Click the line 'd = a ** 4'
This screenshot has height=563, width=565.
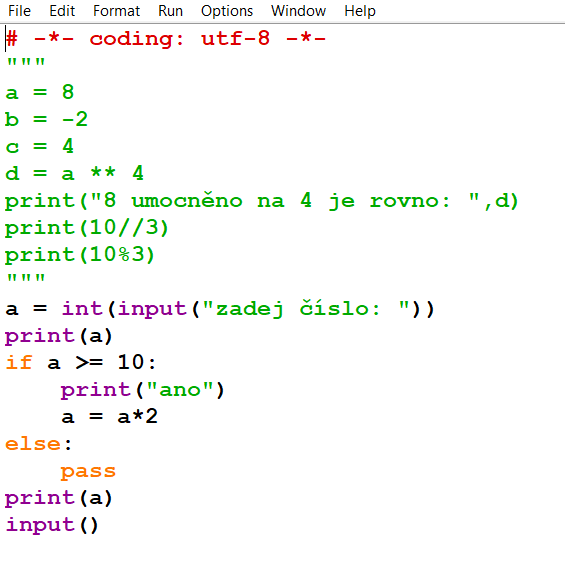click(74, 173)
